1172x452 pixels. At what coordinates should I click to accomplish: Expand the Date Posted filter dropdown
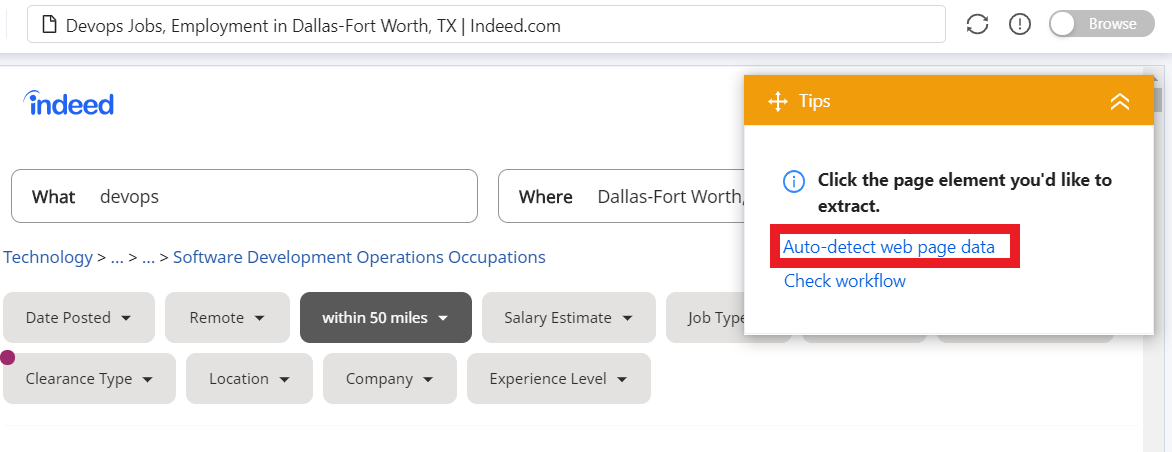coord(78,318)
